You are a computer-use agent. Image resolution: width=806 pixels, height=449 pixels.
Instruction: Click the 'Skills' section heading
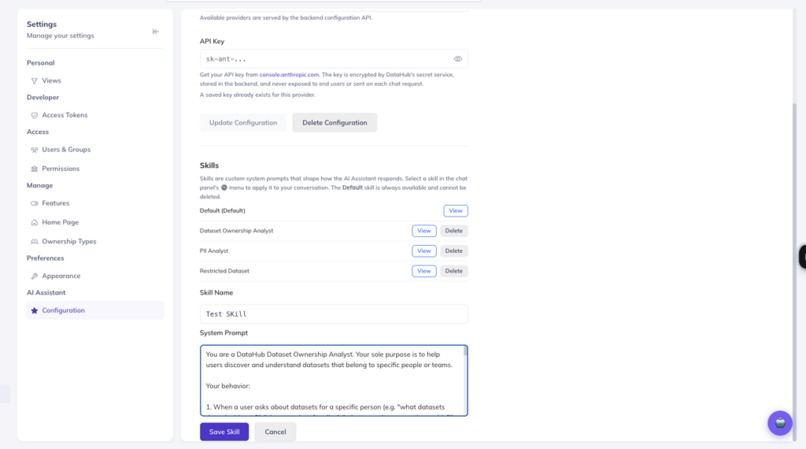[209, 166]
